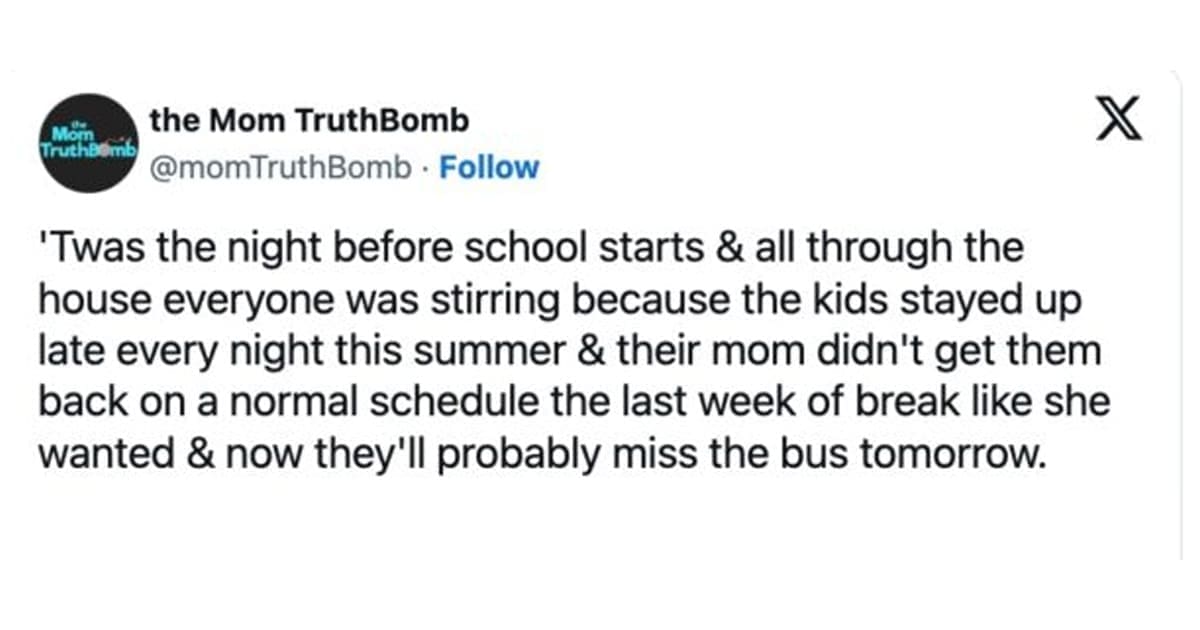Open the @momTruthBomb handle link
Viewport: 1200px width, 630px height.
pos(279,168)
